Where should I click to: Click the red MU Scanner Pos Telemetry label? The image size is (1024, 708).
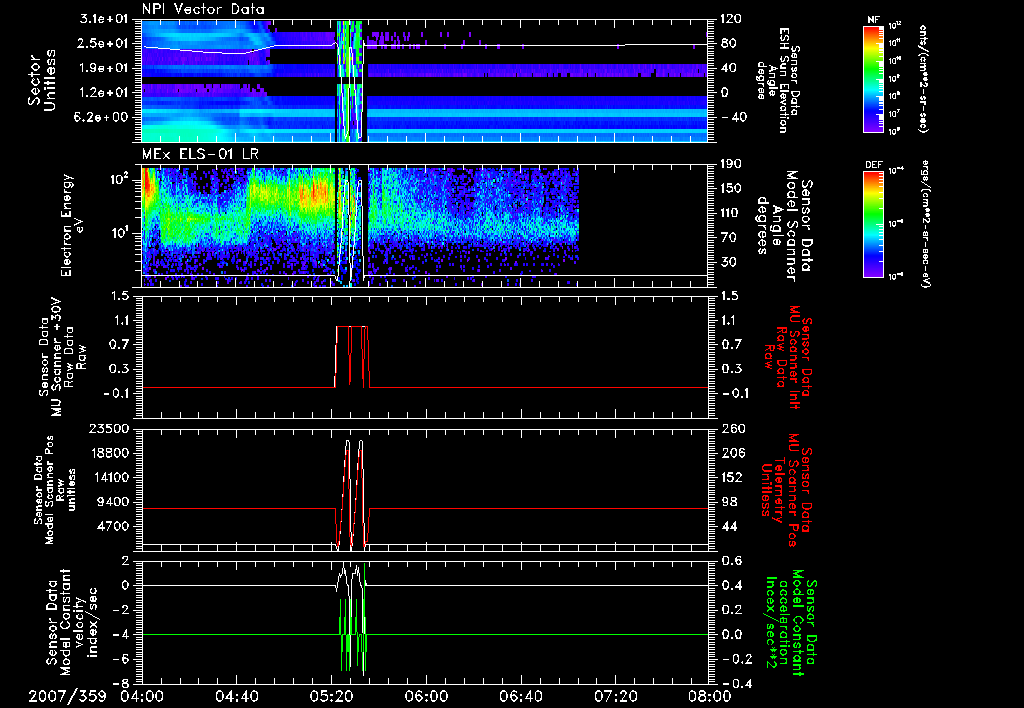click(787, 490)
